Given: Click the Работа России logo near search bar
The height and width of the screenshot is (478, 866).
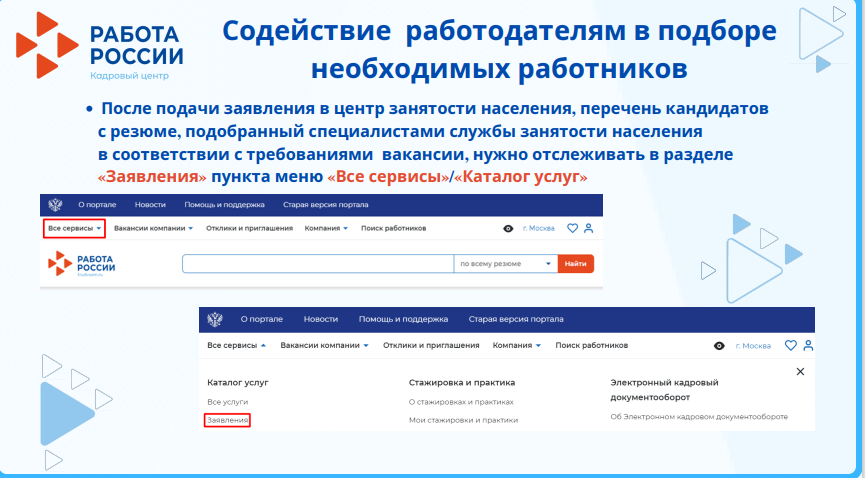Looking at the screenshot, I should pos(82,264).
